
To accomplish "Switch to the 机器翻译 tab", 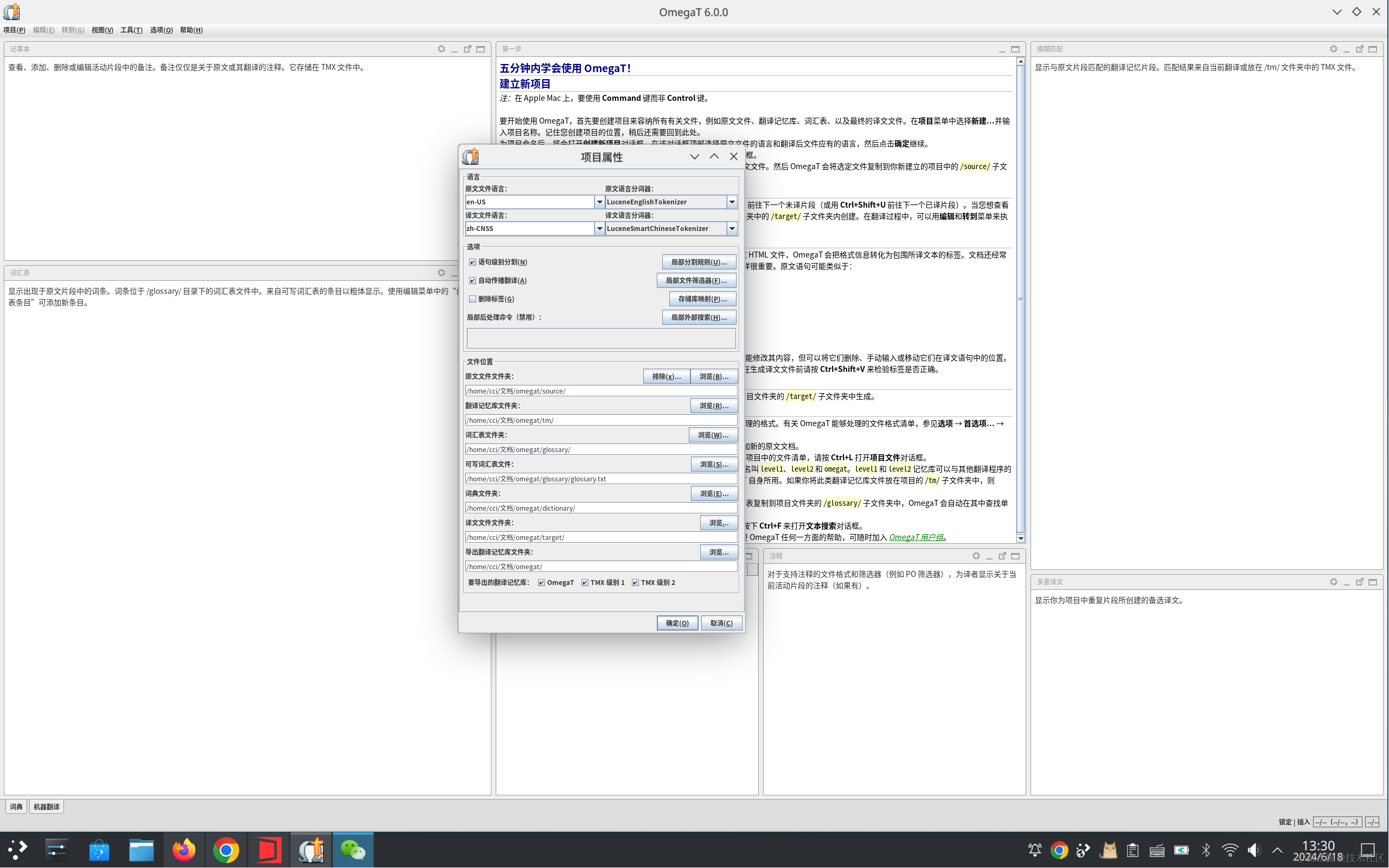I will 46,807.
